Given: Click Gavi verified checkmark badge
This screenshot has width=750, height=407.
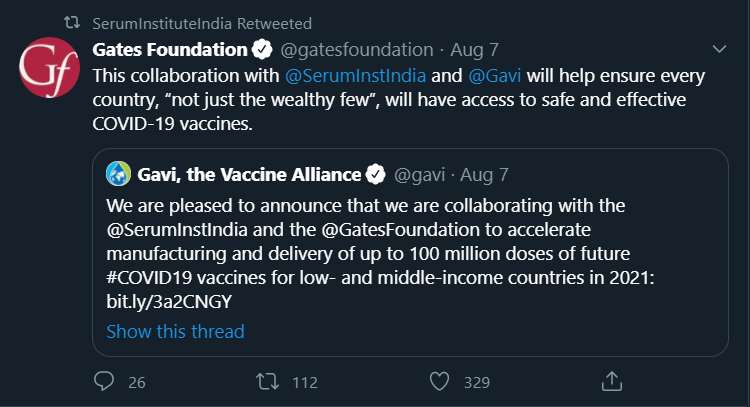Looking at the screenshot, I should [x=376, y=175].
